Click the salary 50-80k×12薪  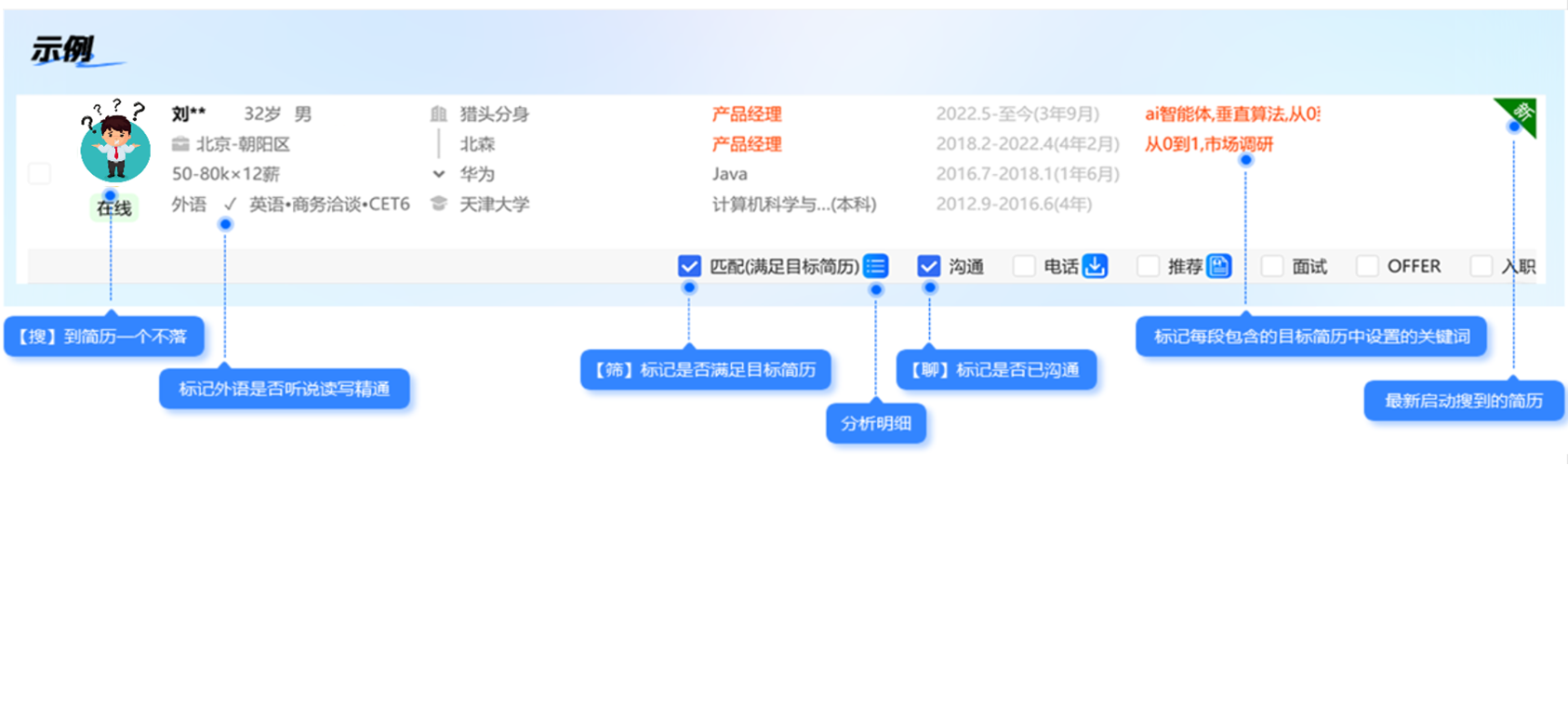tap(226, 174)
